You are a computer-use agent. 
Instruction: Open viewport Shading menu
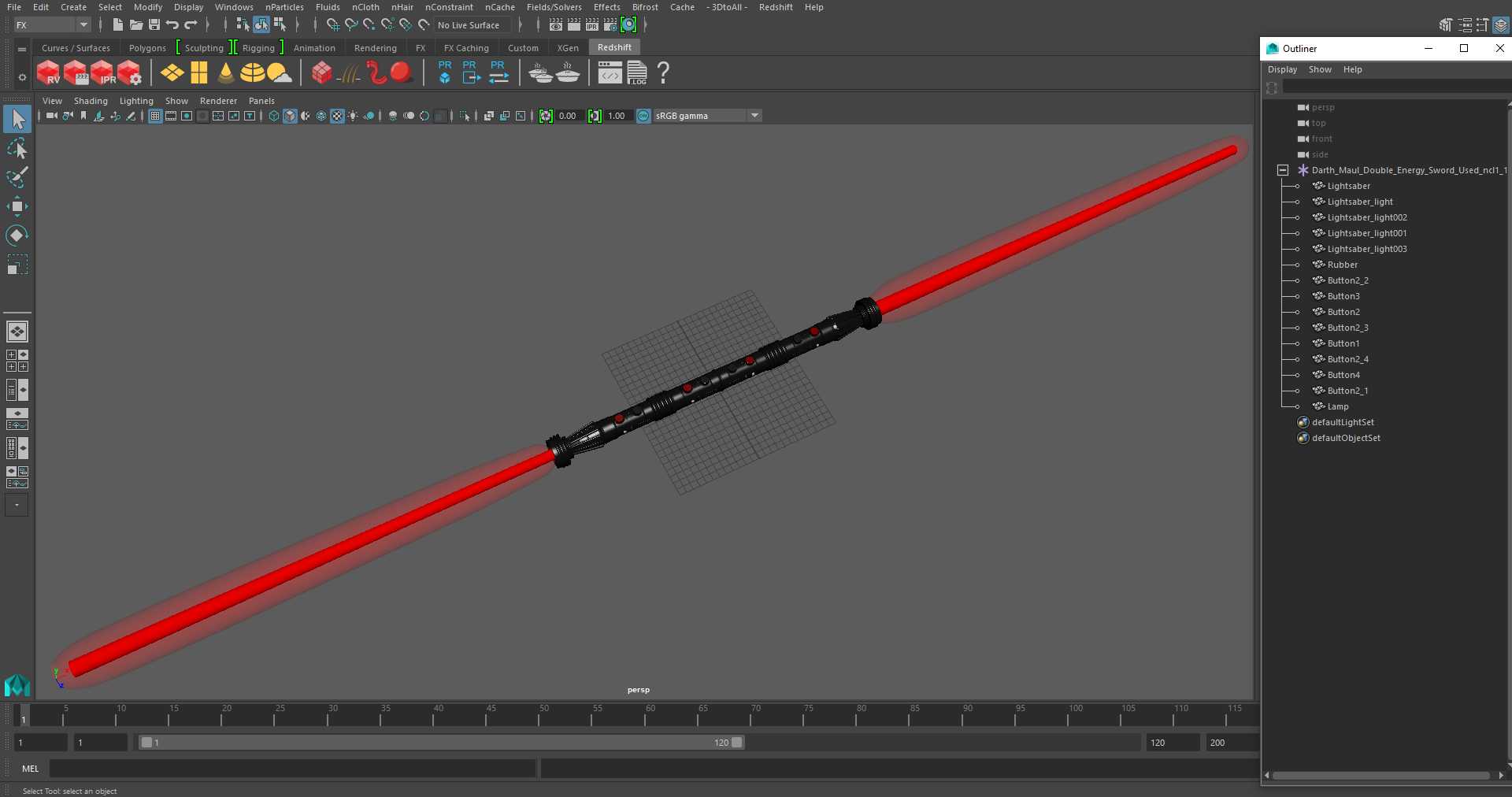pyautogui.click(x=91, y=101)
